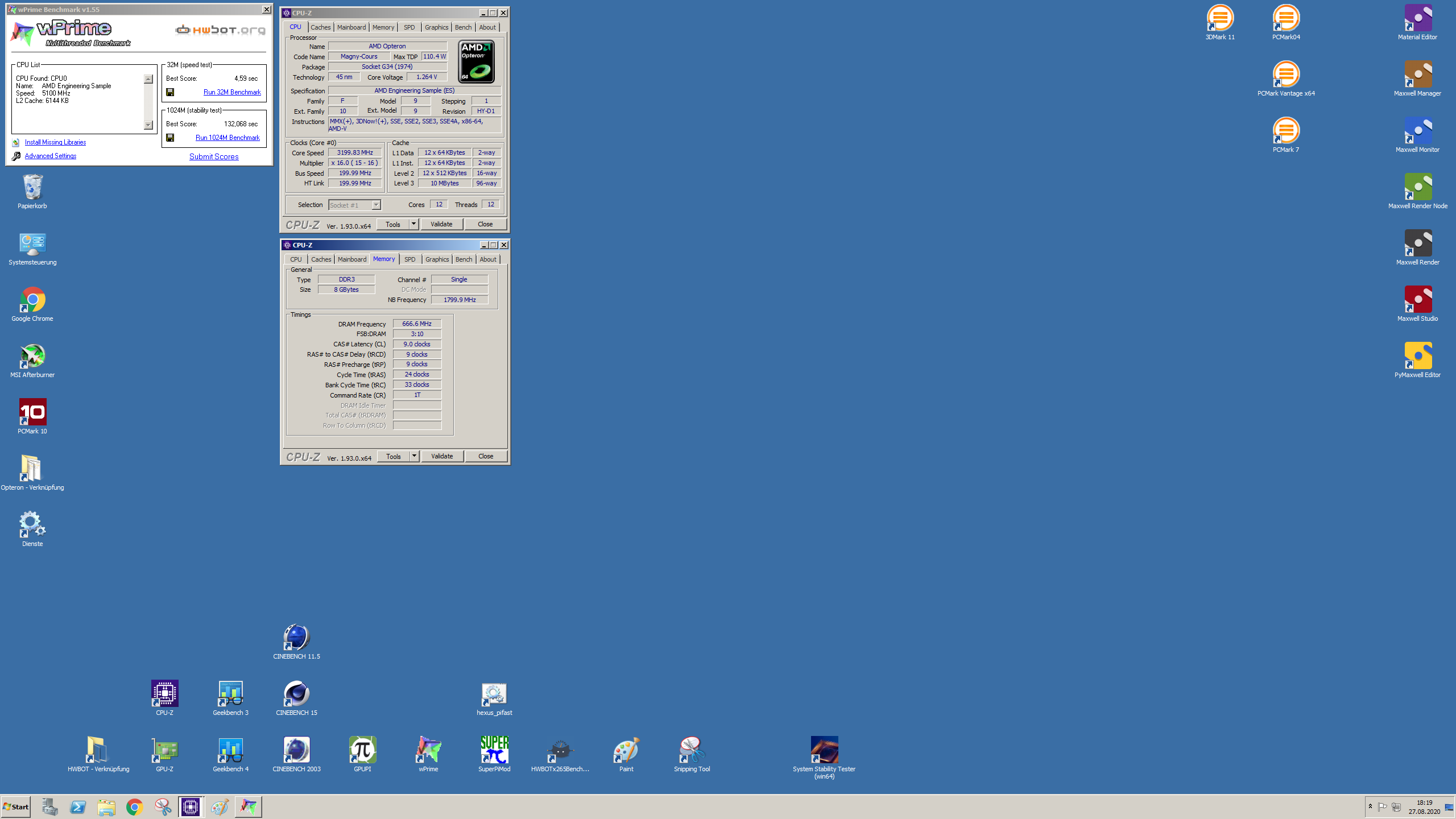1456x819 pixels.
Task: Open the Maxwell Studio icon
Action: [1417, 304]
